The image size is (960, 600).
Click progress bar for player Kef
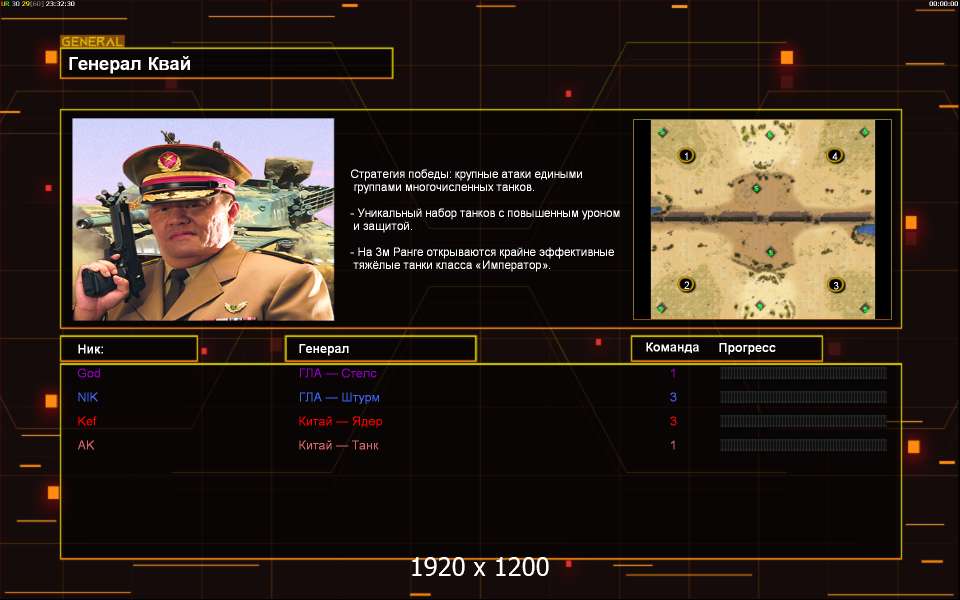(803, 421)
